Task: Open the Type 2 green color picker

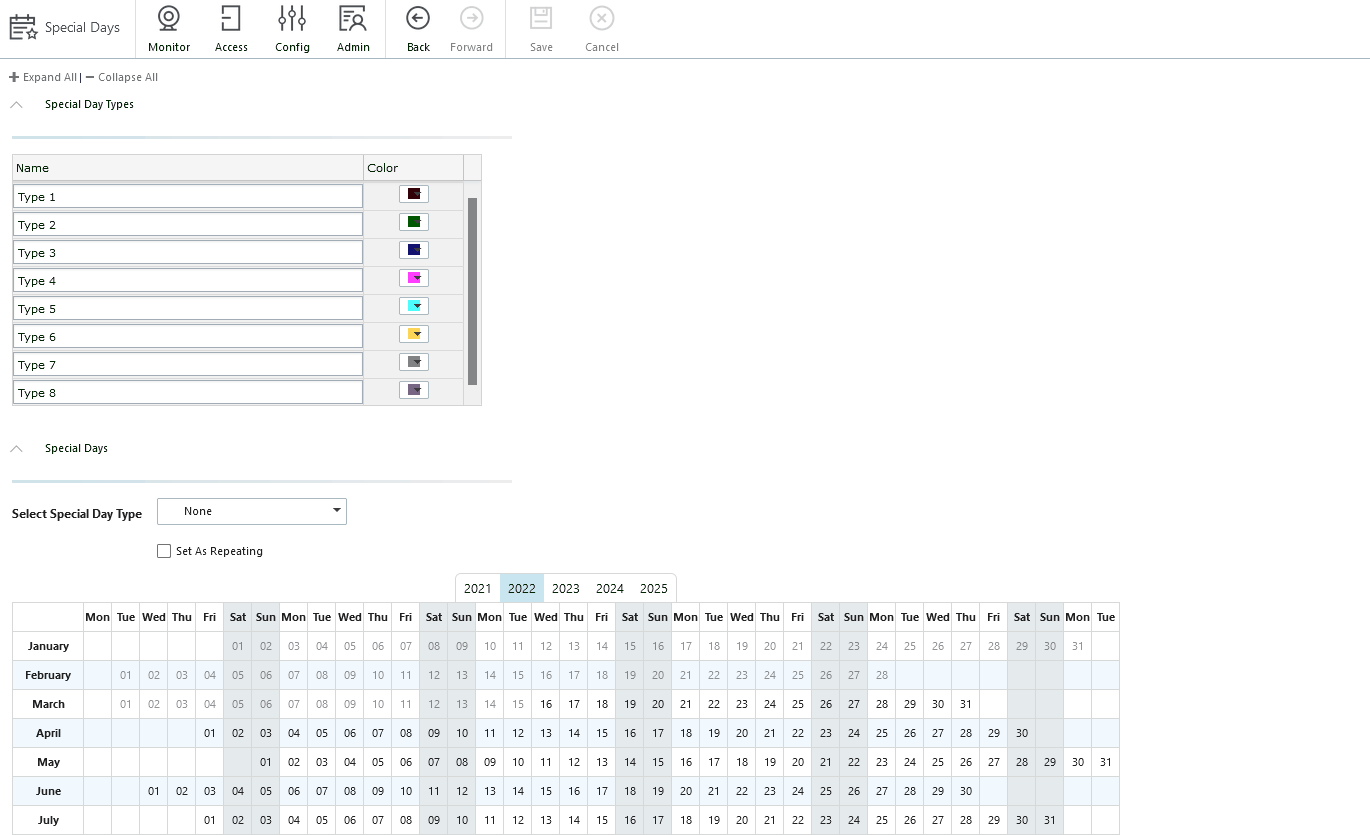Action: pos(414,222)
